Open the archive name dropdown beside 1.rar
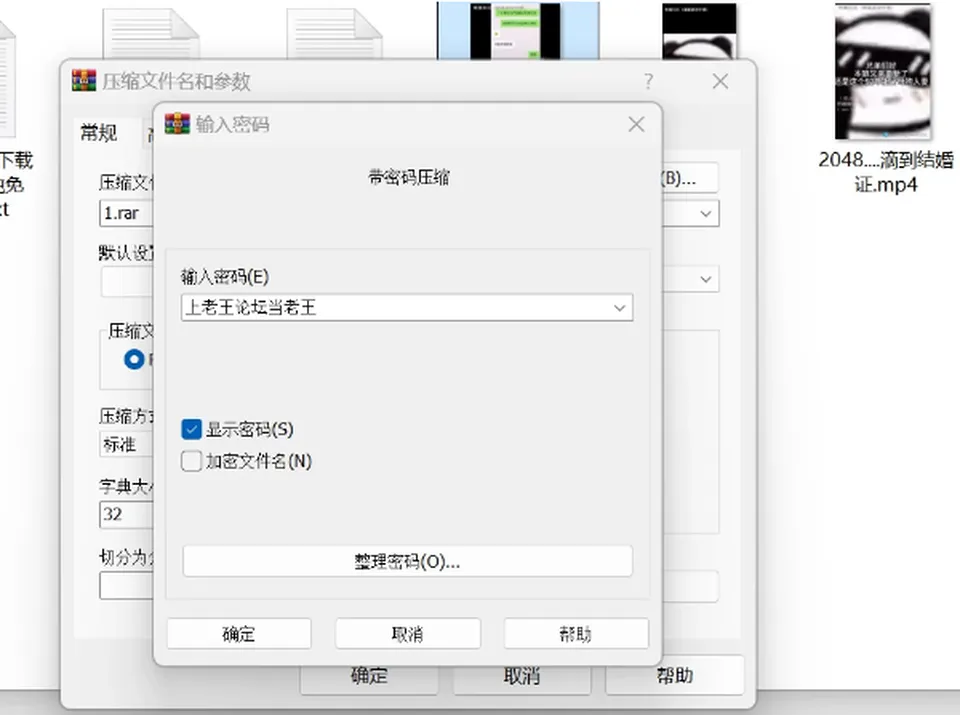The height and width of the screenshot is (715, 960). point(706,214)
